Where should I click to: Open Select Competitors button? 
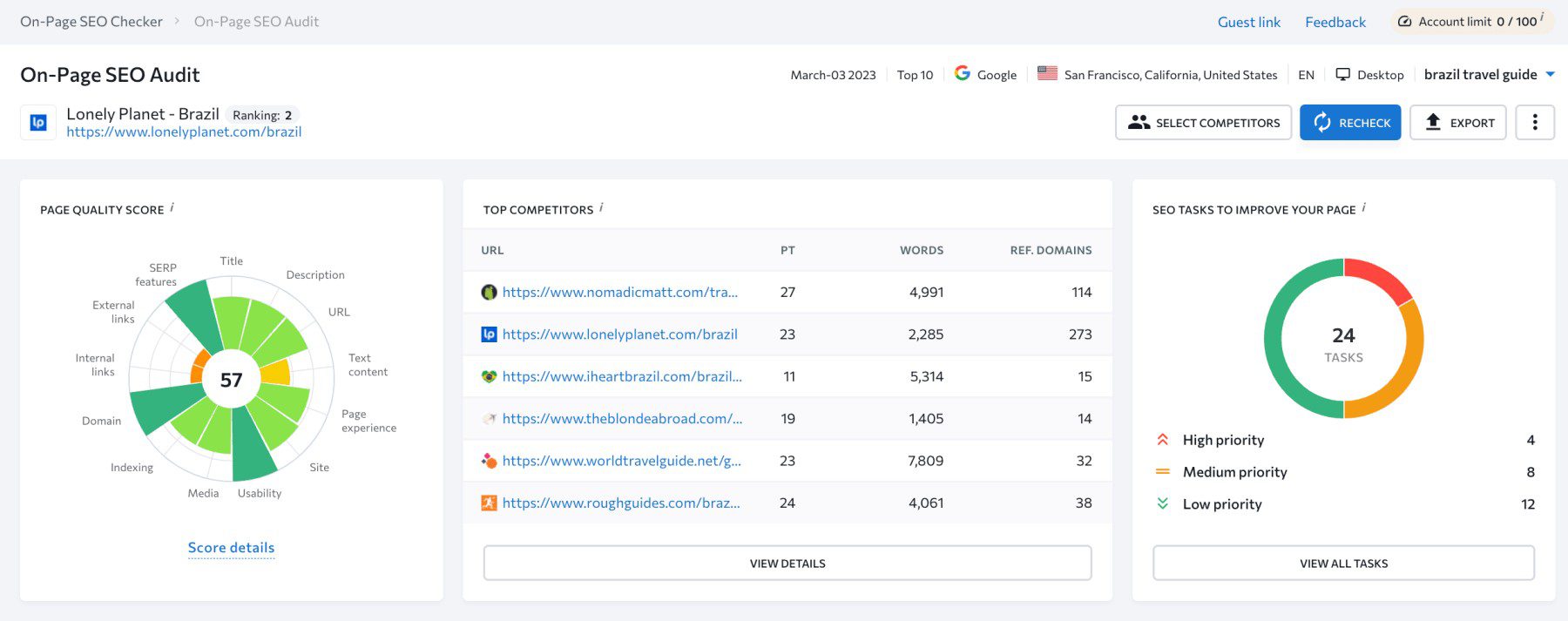pos(1203,123)
